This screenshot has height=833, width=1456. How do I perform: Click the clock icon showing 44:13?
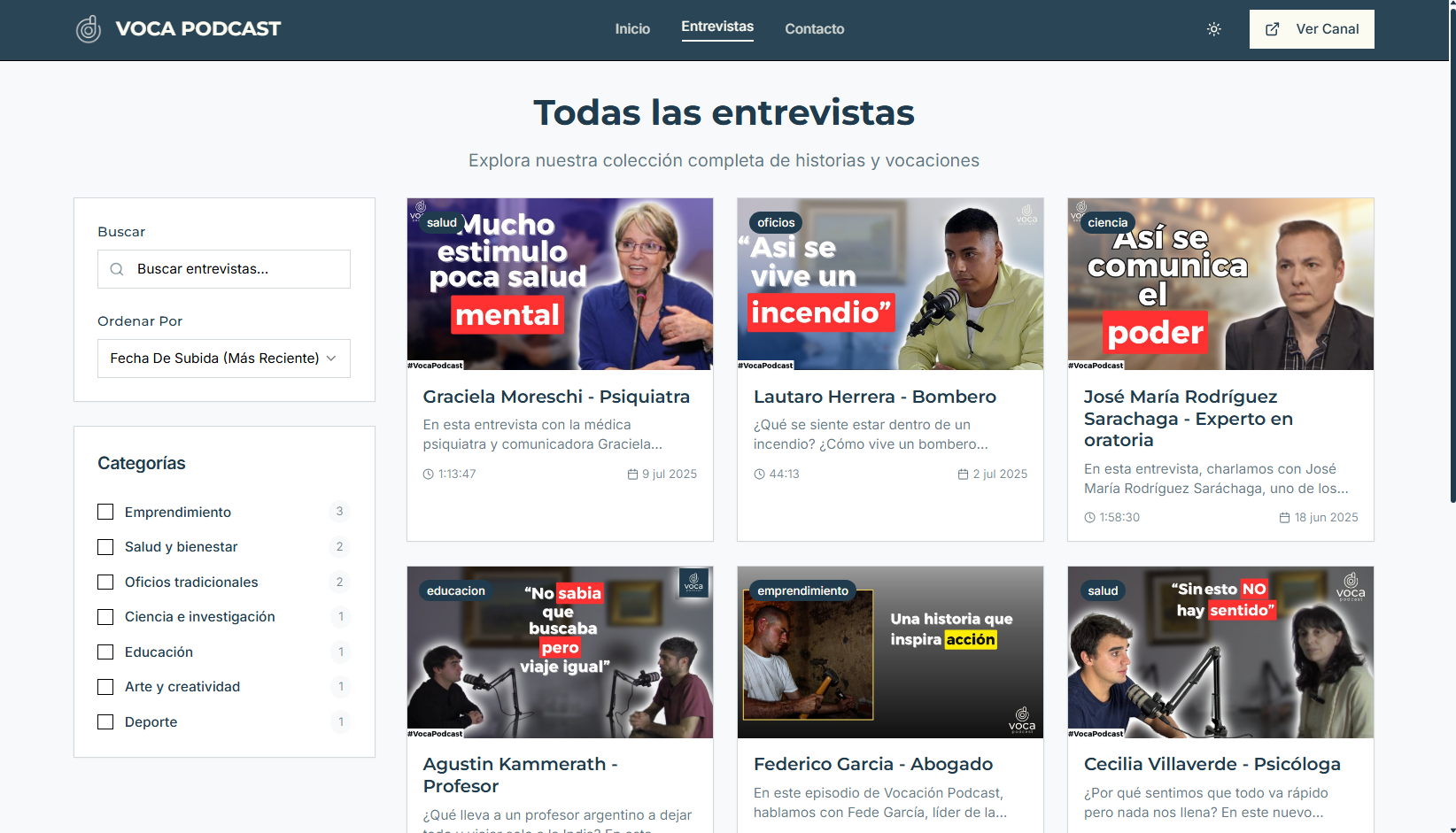pyautogui.click(x=759, y=474)
